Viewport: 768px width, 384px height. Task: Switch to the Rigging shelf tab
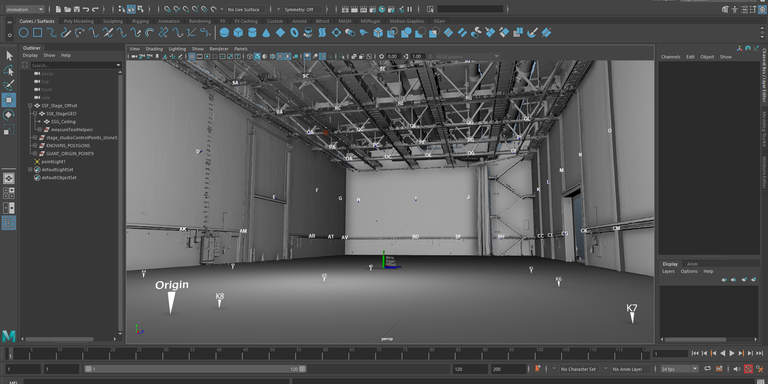click(x=140, y=21)
